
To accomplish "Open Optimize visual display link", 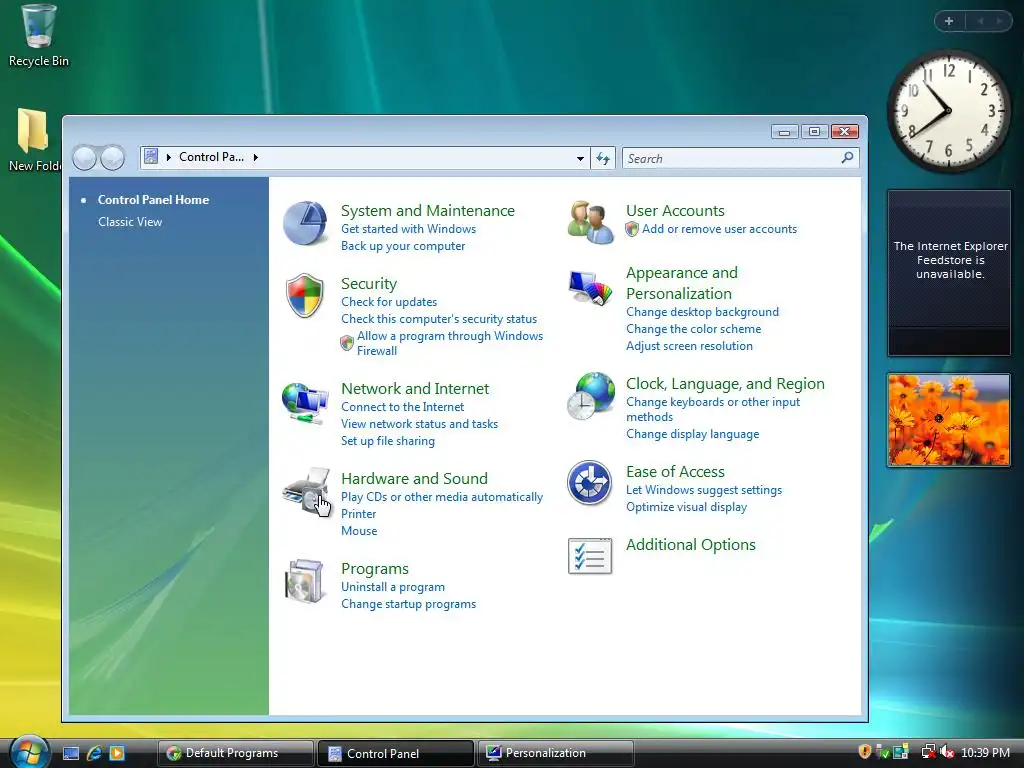I will pyautogui.click(x=686, y=507).
